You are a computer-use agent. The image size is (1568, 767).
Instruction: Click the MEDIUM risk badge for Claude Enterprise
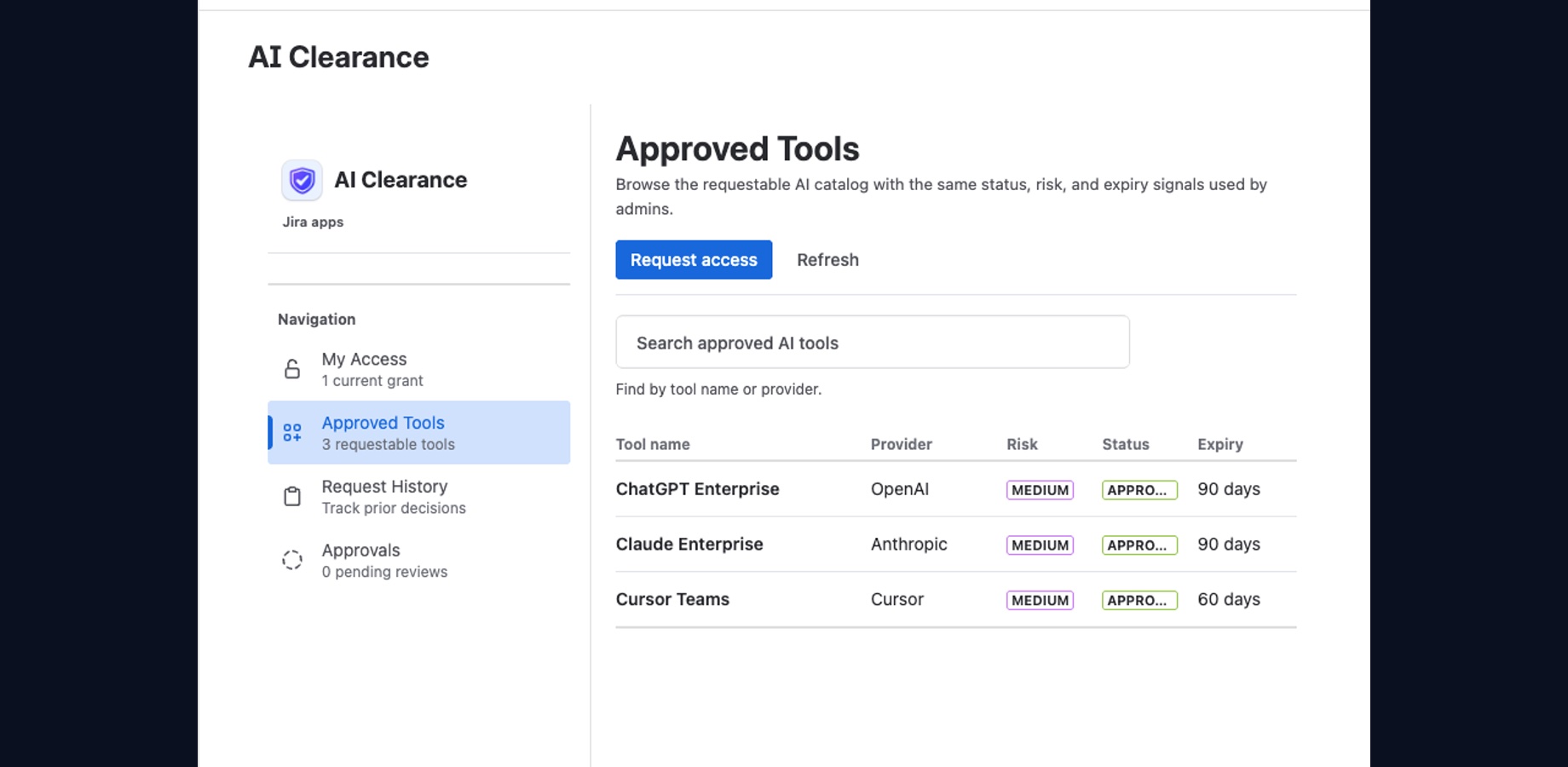point(1040,545)
